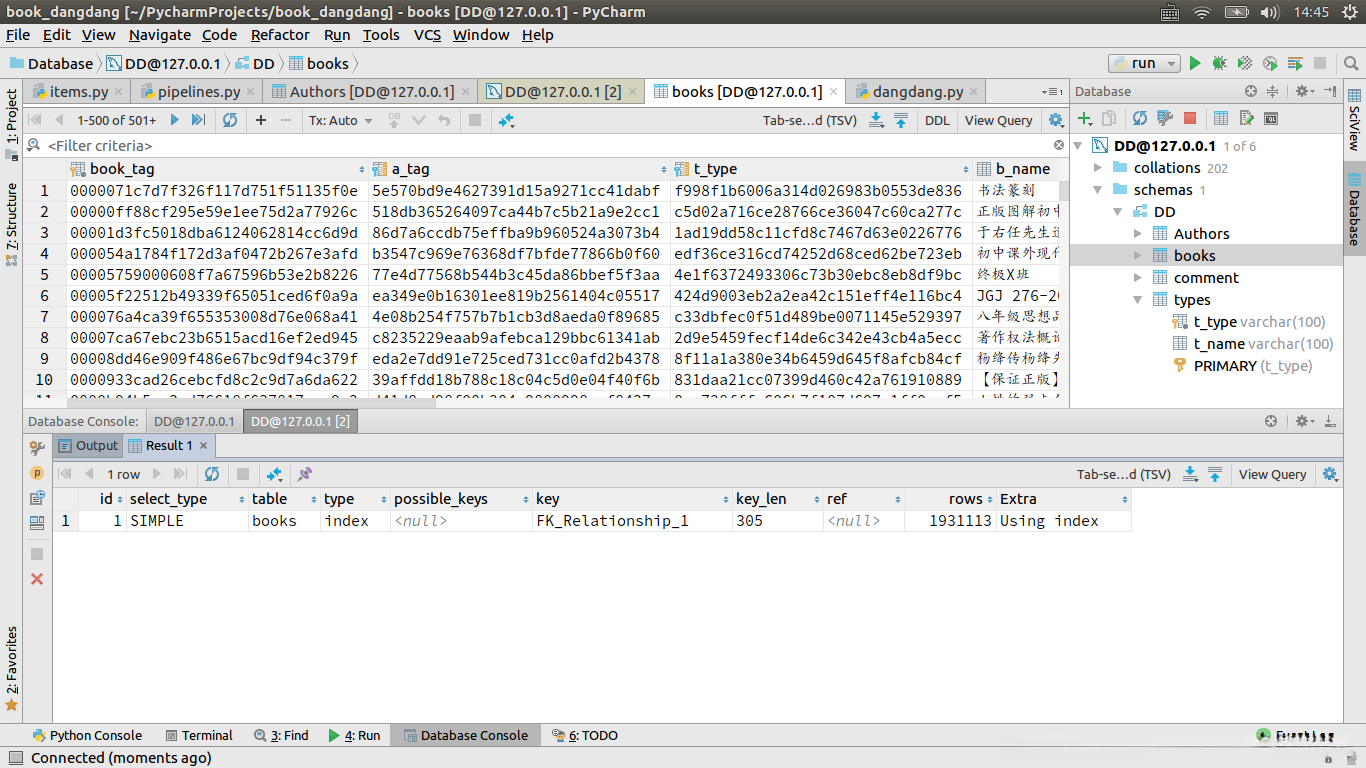Reload the books table data
This screenshot has height=768, width=1366.
click(230, 120)
